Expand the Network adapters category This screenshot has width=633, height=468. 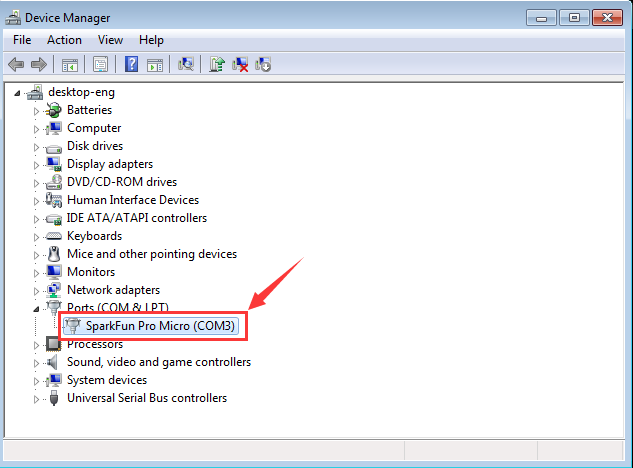(x=37, y=290)
